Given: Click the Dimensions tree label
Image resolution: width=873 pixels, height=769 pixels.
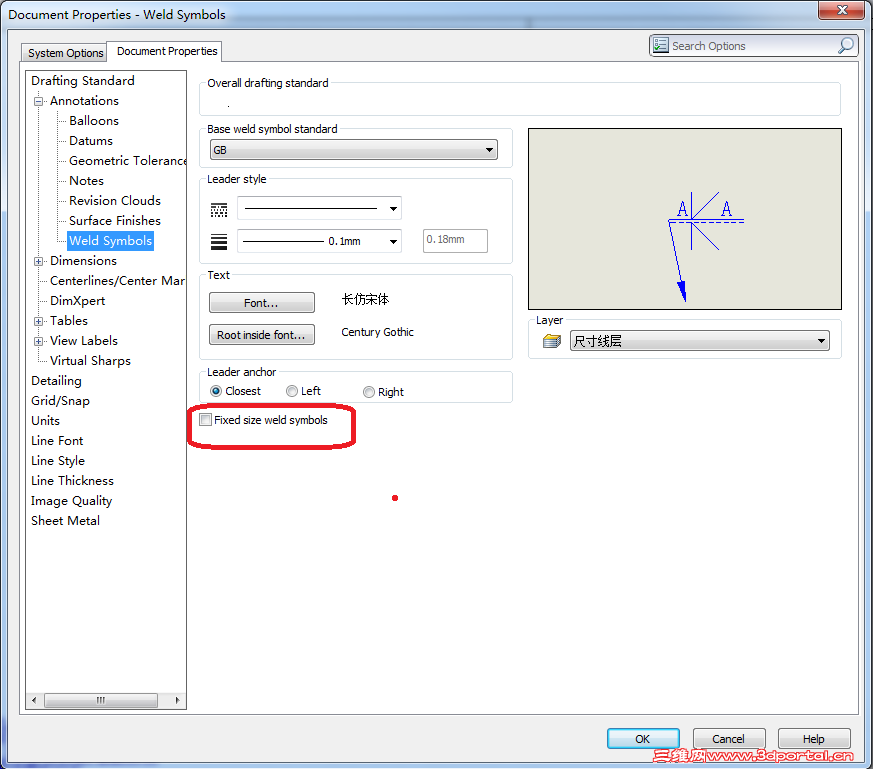Looking at the screenshot, I should (83, 261).
